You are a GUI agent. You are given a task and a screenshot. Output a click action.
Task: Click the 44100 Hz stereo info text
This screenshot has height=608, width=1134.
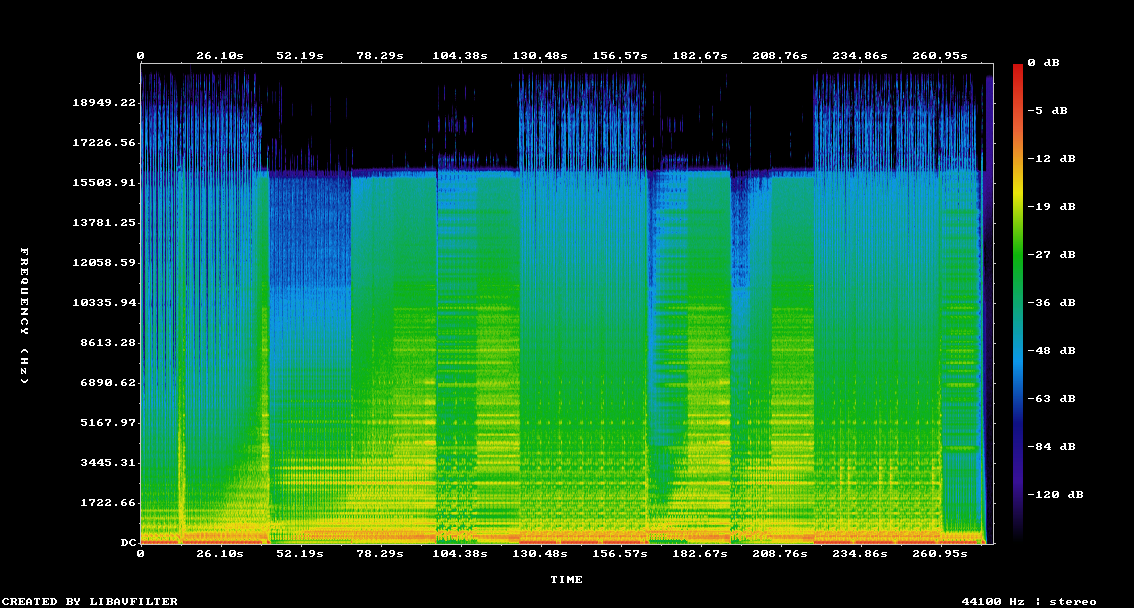point(1029,601)
